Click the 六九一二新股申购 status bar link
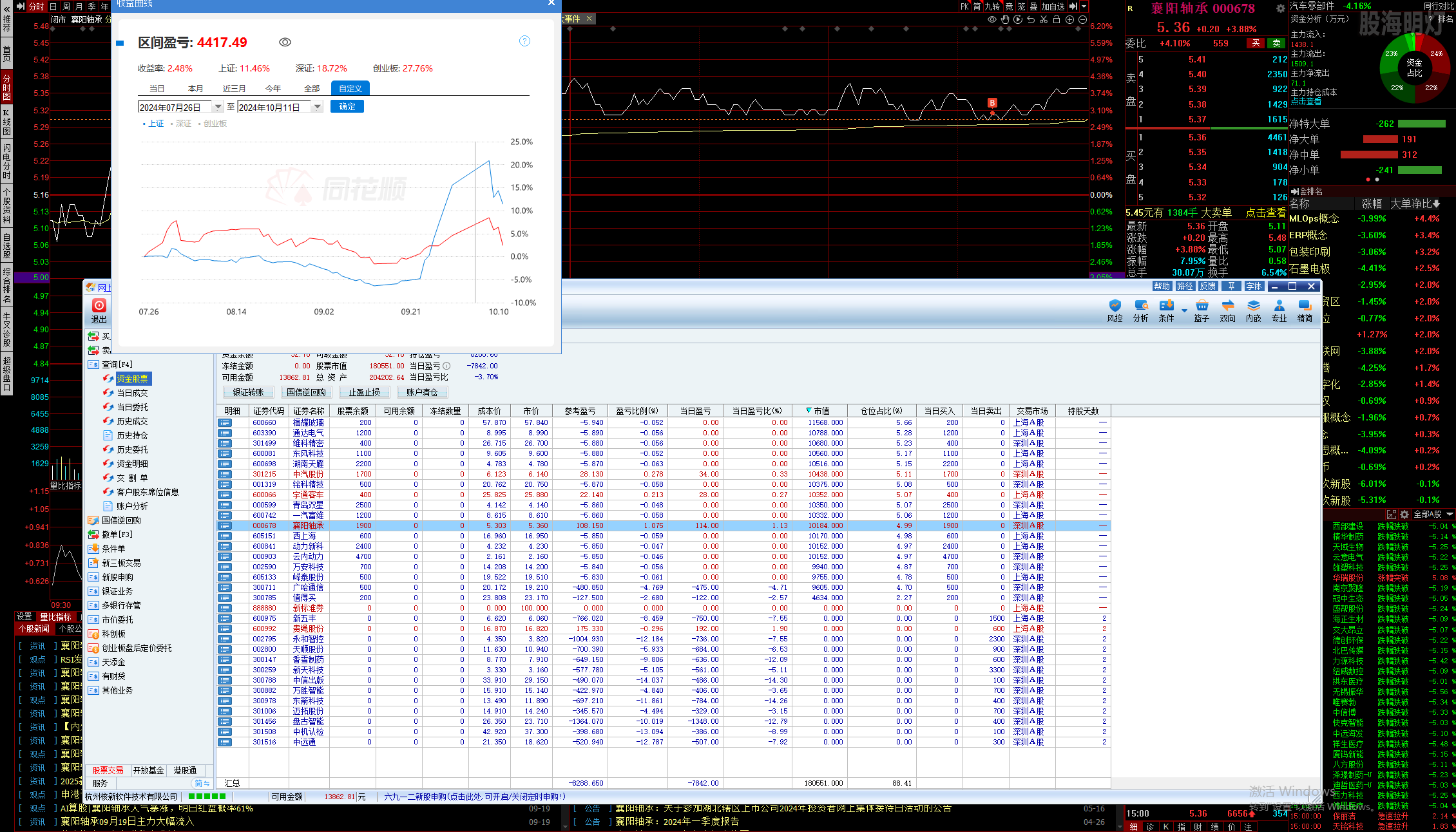Screen dimensions: 1456x832 (475, 797)
